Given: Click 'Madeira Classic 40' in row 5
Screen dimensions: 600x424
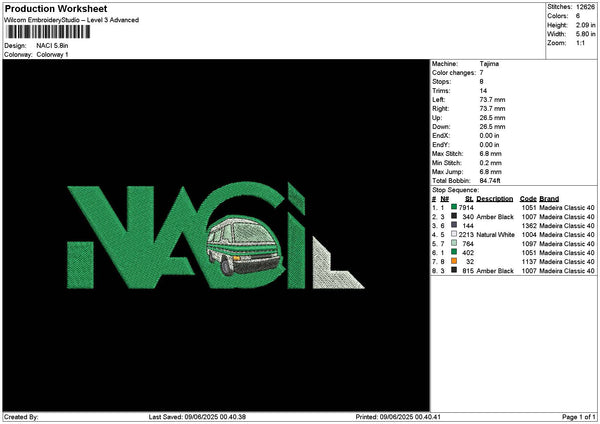Looking at the screenshot, I should pos(567,244).
